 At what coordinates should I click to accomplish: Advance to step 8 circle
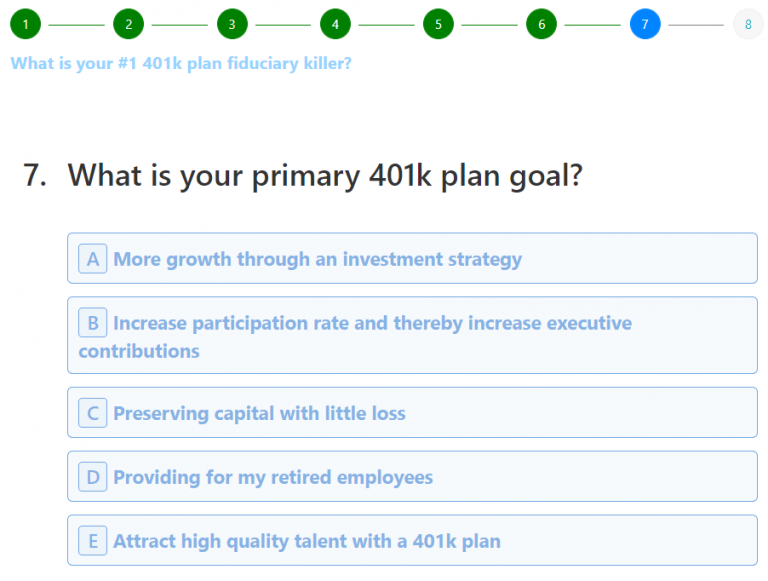tap(748, 24)
